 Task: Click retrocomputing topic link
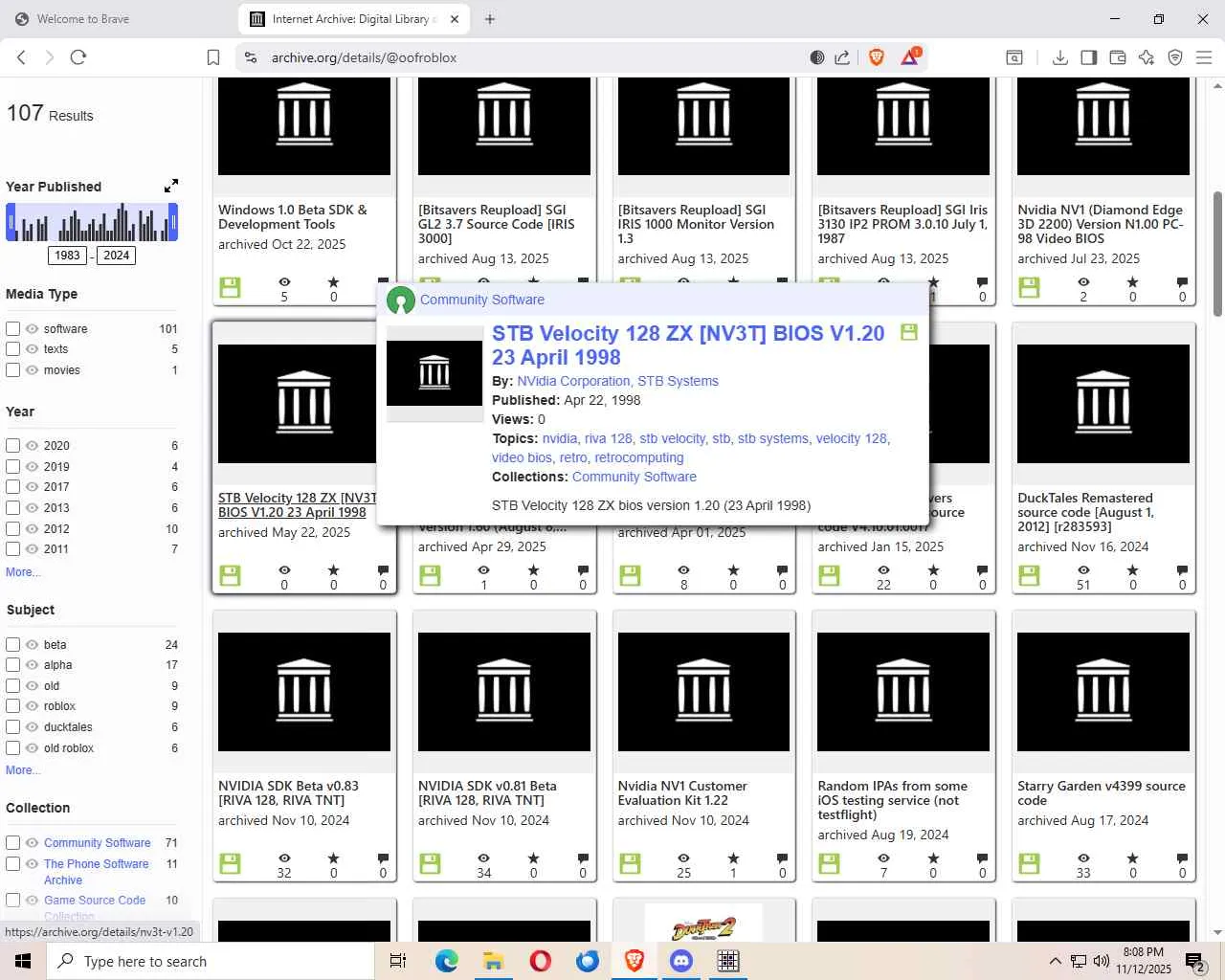click(639, 457)
